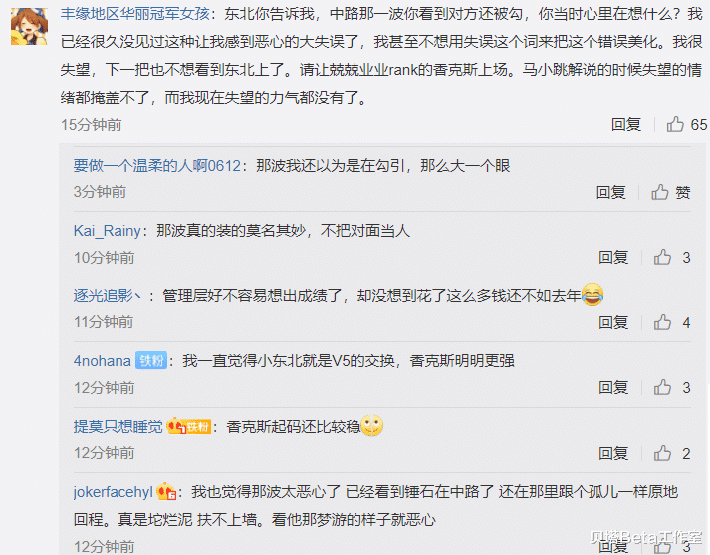Reply to 提莫只想睡觉's comment
Image resolution: width=710 pixels, height=555 pixels.
(613, 453)
